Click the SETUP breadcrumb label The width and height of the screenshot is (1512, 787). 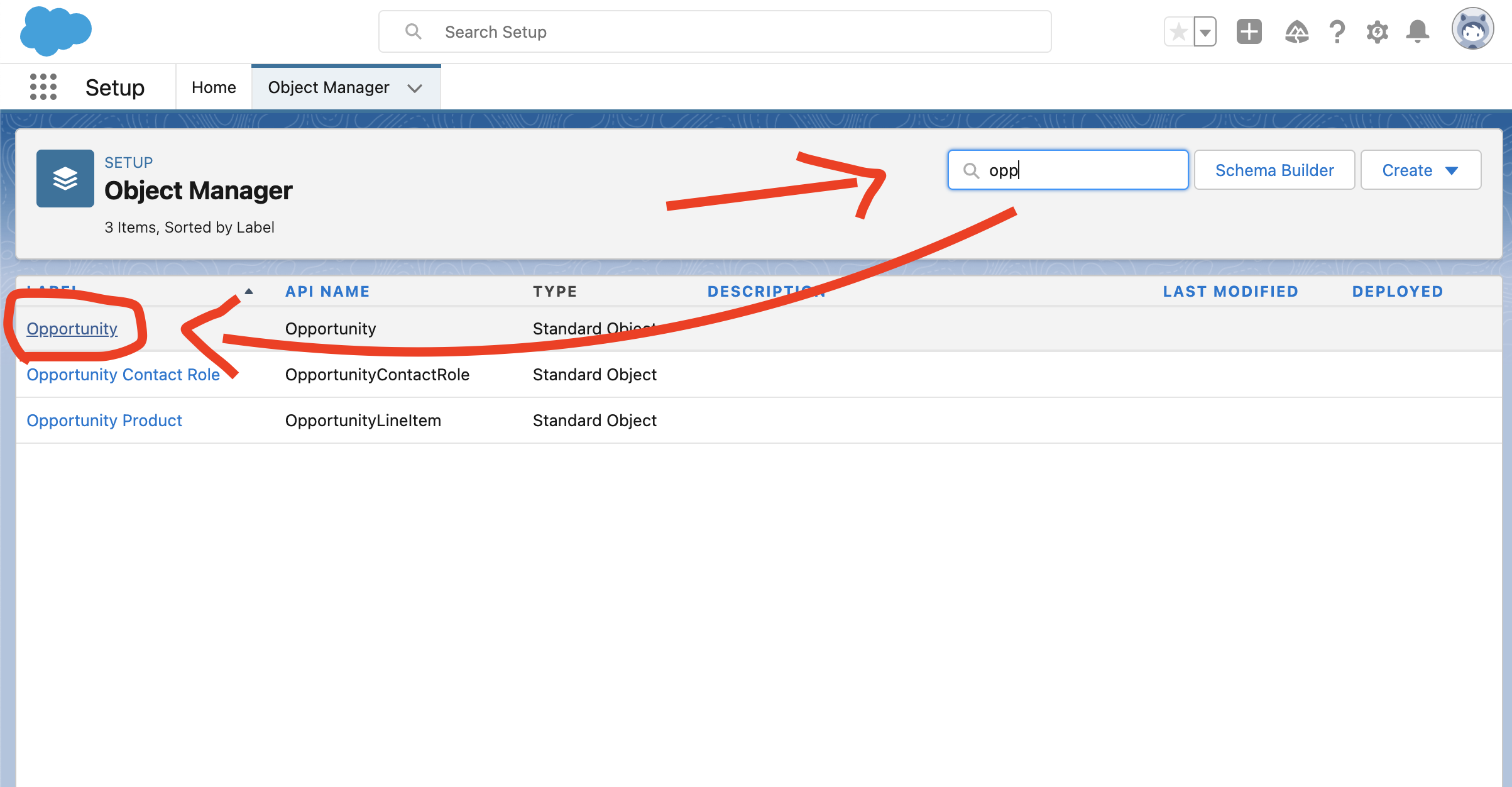click(129, 162)
